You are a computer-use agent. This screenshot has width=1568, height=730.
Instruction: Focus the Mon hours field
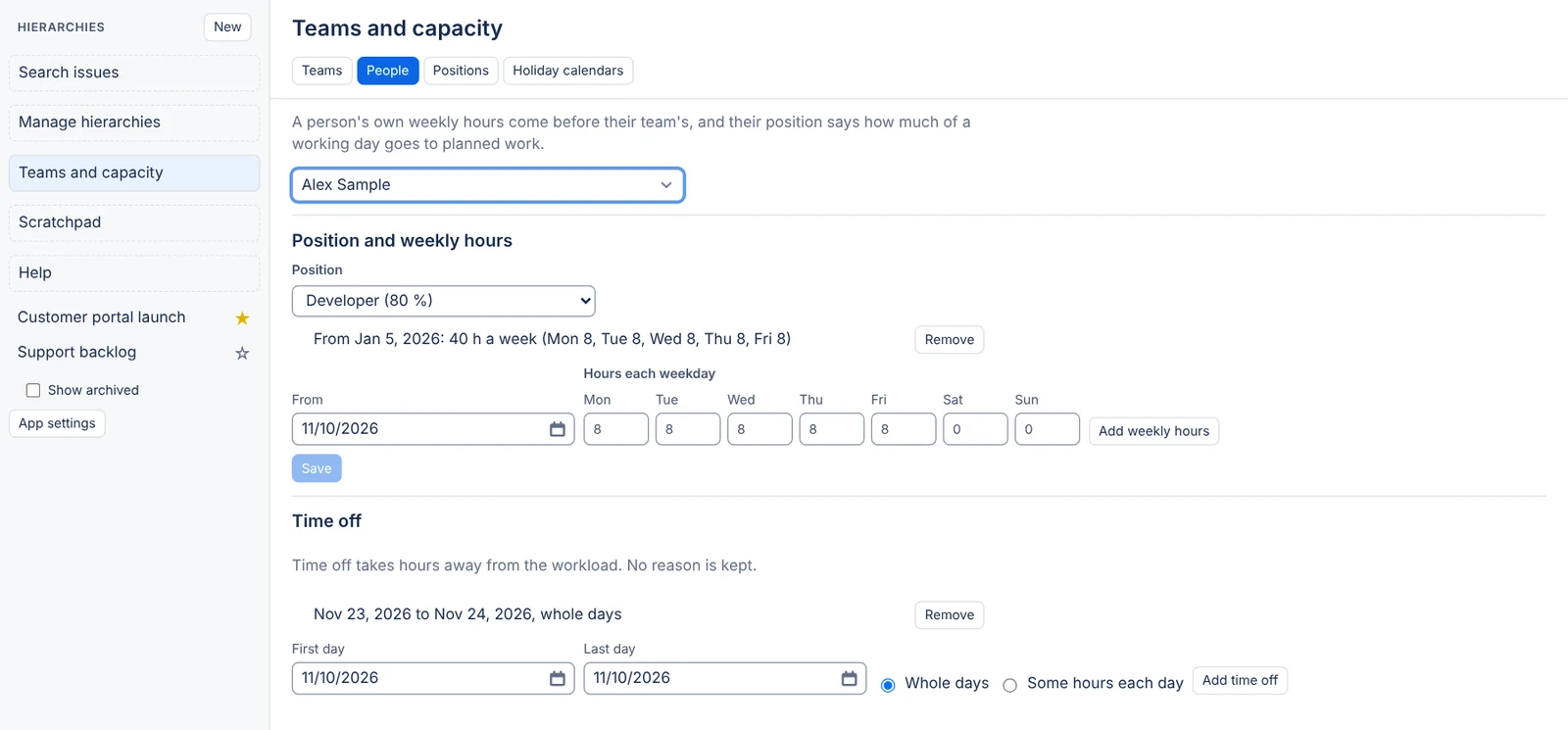coord(615,429)
